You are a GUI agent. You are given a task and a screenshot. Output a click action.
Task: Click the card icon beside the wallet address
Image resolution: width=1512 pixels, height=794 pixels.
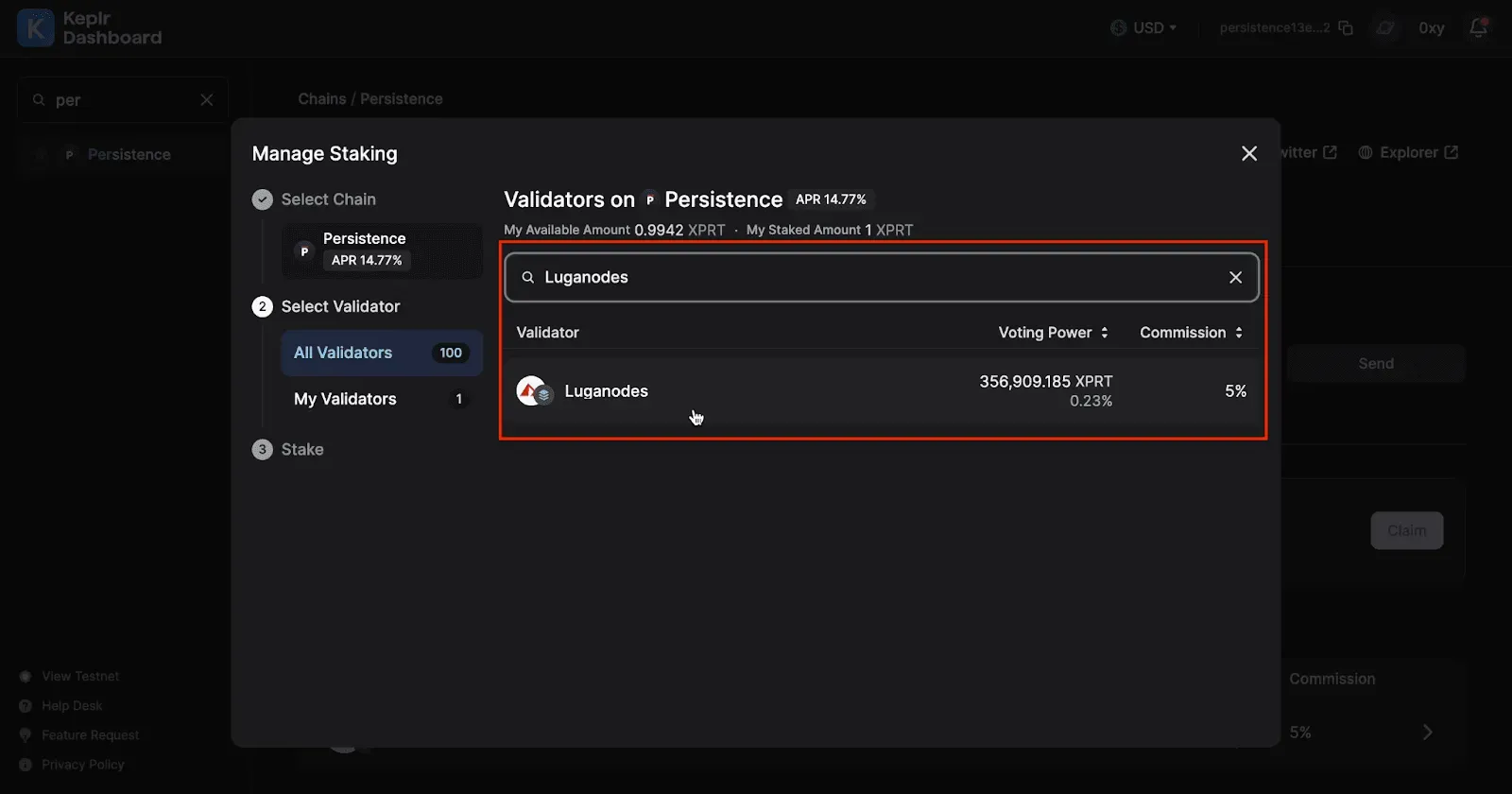pyautogui.click(x=1385, y=28)
